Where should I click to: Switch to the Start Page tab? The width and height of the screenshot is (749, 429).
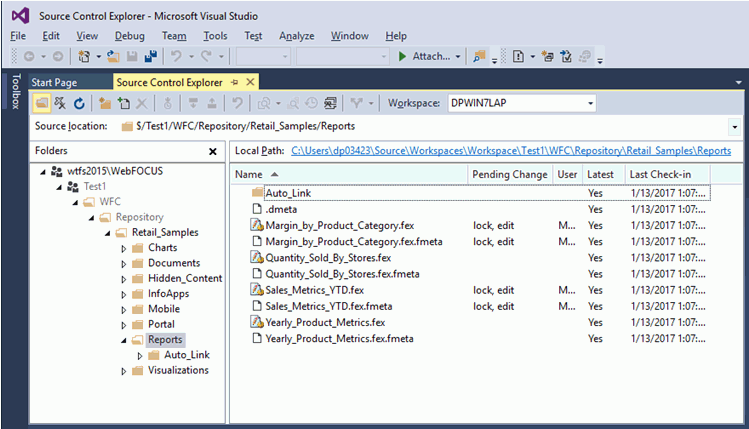coord(55,82)
